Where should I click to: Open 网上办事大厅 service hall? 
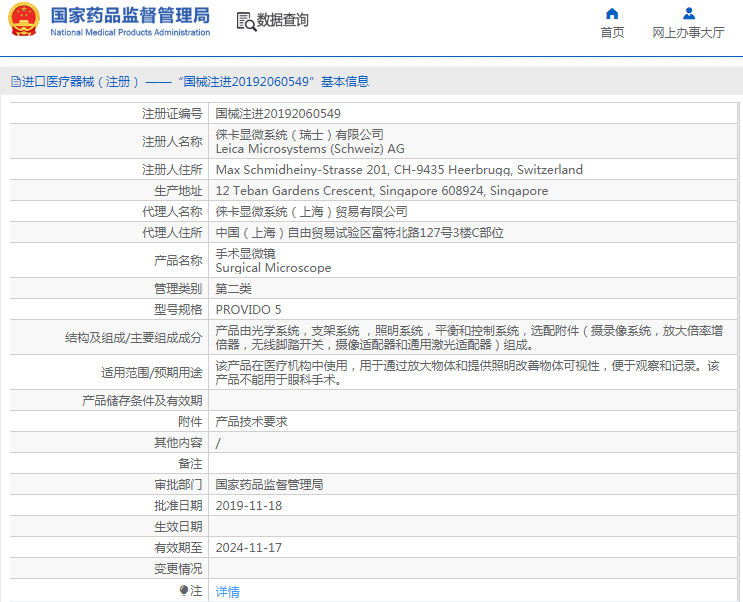click(x=688, y=32)
